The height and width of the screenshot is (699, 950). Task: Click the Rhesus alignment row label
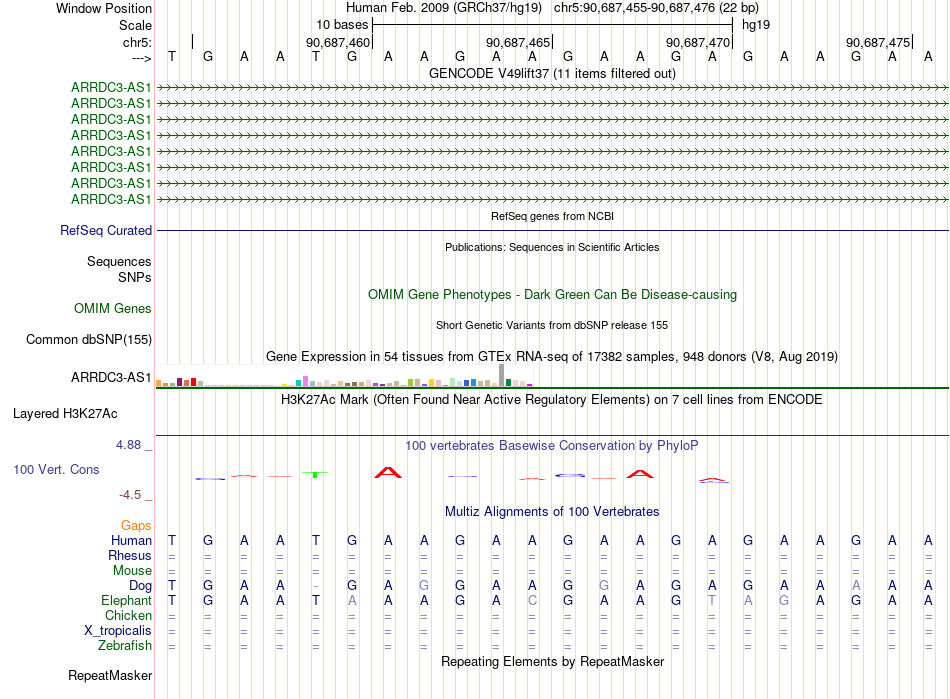click(130, 555)
